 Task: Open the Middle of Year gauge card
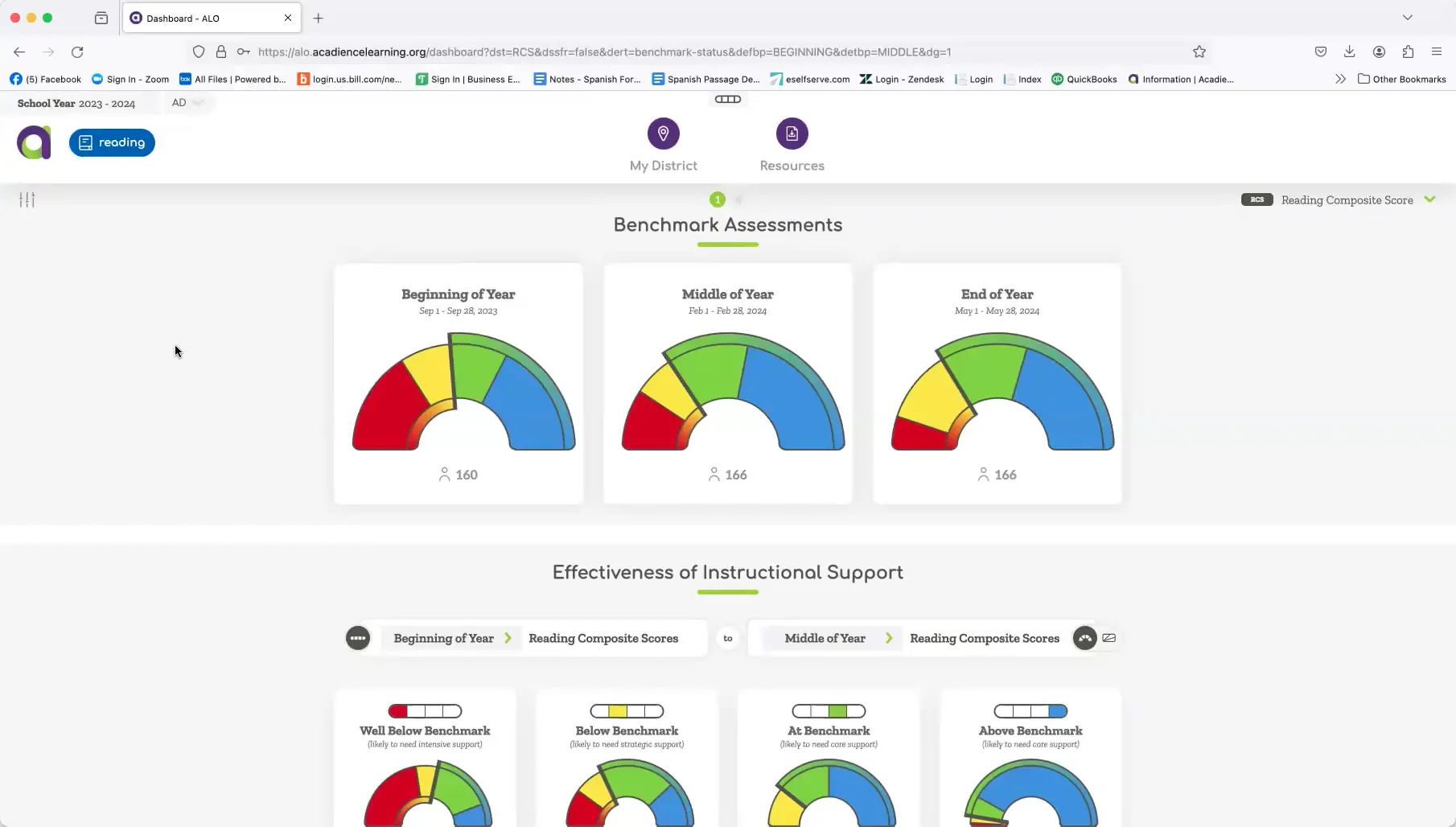coord(728,384)
